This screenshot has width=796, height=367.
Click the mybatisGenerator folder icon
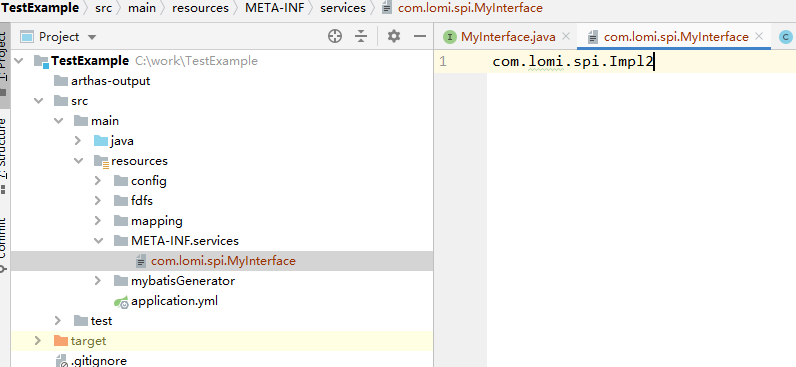coord(121,281)
